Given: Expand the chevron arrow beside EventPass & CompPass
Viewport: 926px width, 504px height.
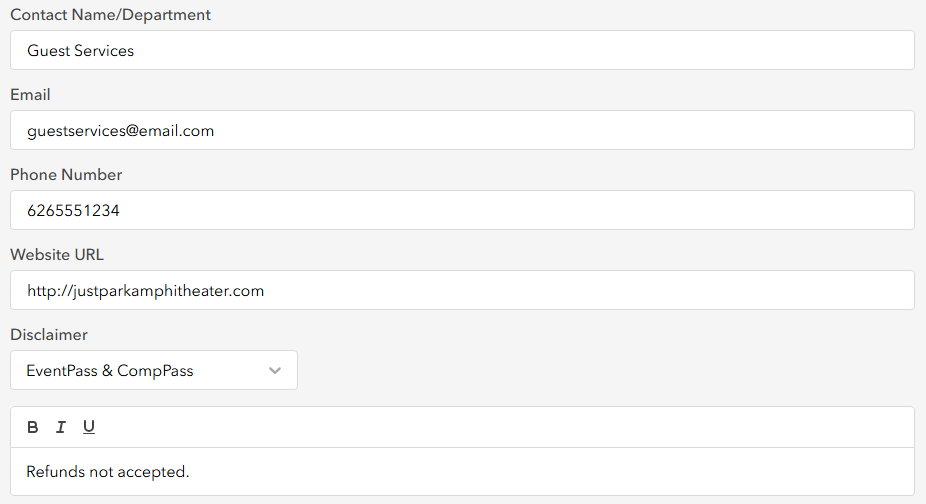Looking at the screenshot, I should 275,370.
